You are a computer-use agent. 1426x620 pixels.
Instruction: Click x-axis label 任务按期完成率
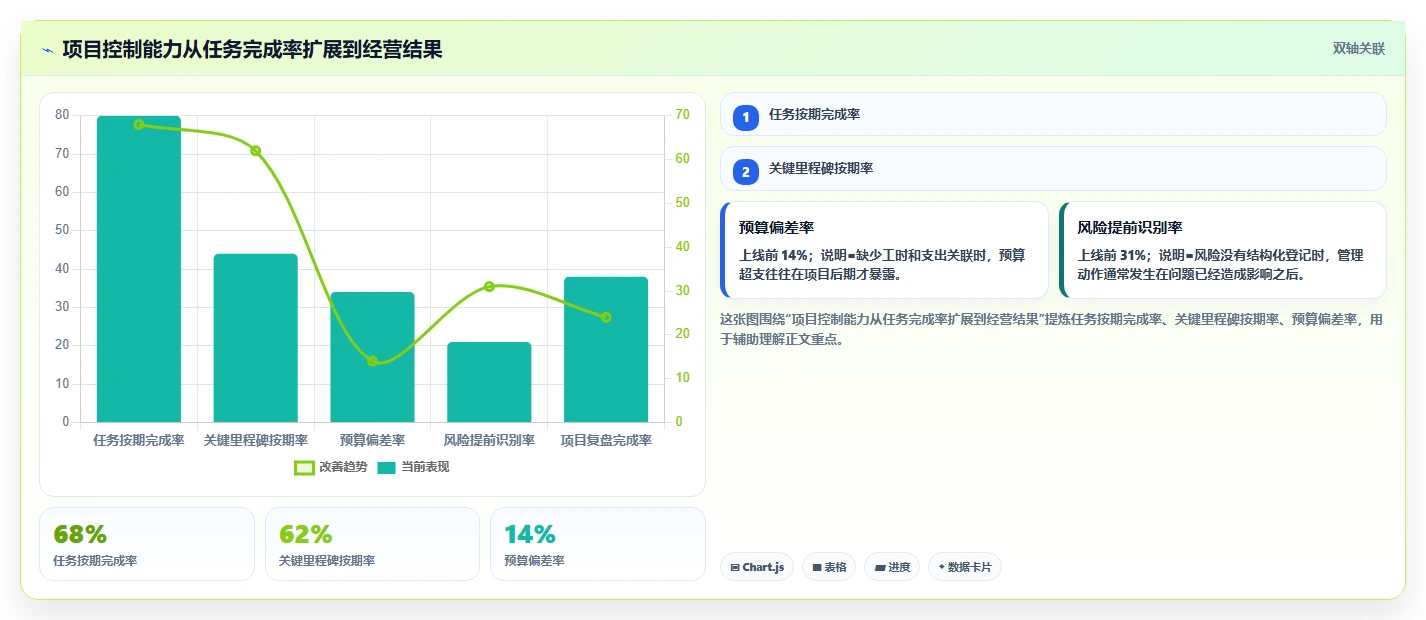pos(139,440)
